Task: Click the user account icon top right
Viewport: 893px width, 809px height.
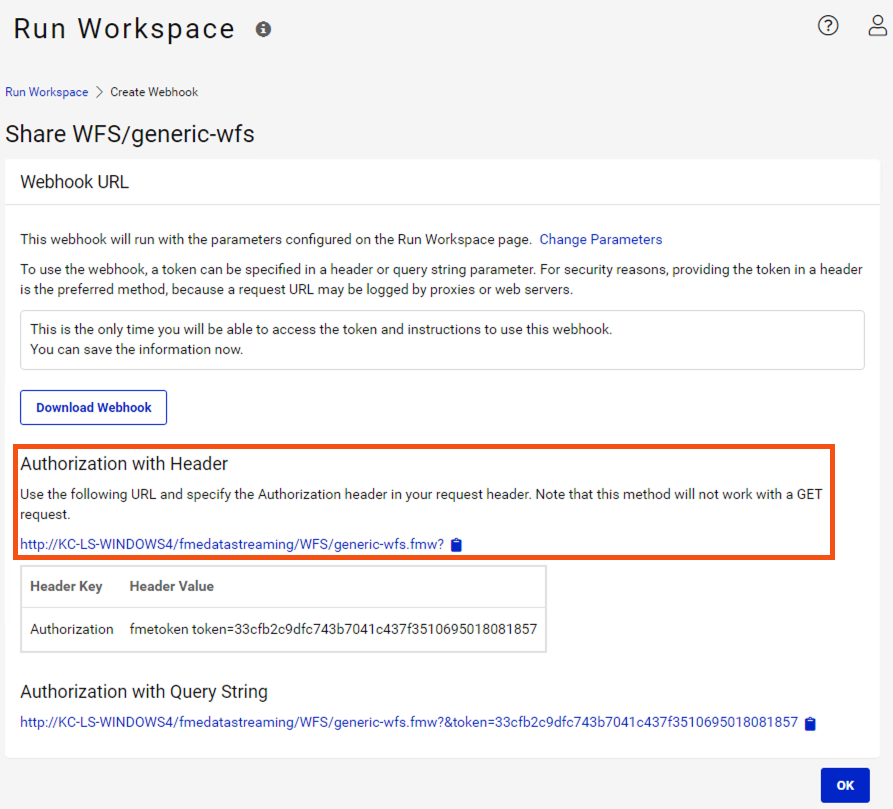Action: (877, 25)
